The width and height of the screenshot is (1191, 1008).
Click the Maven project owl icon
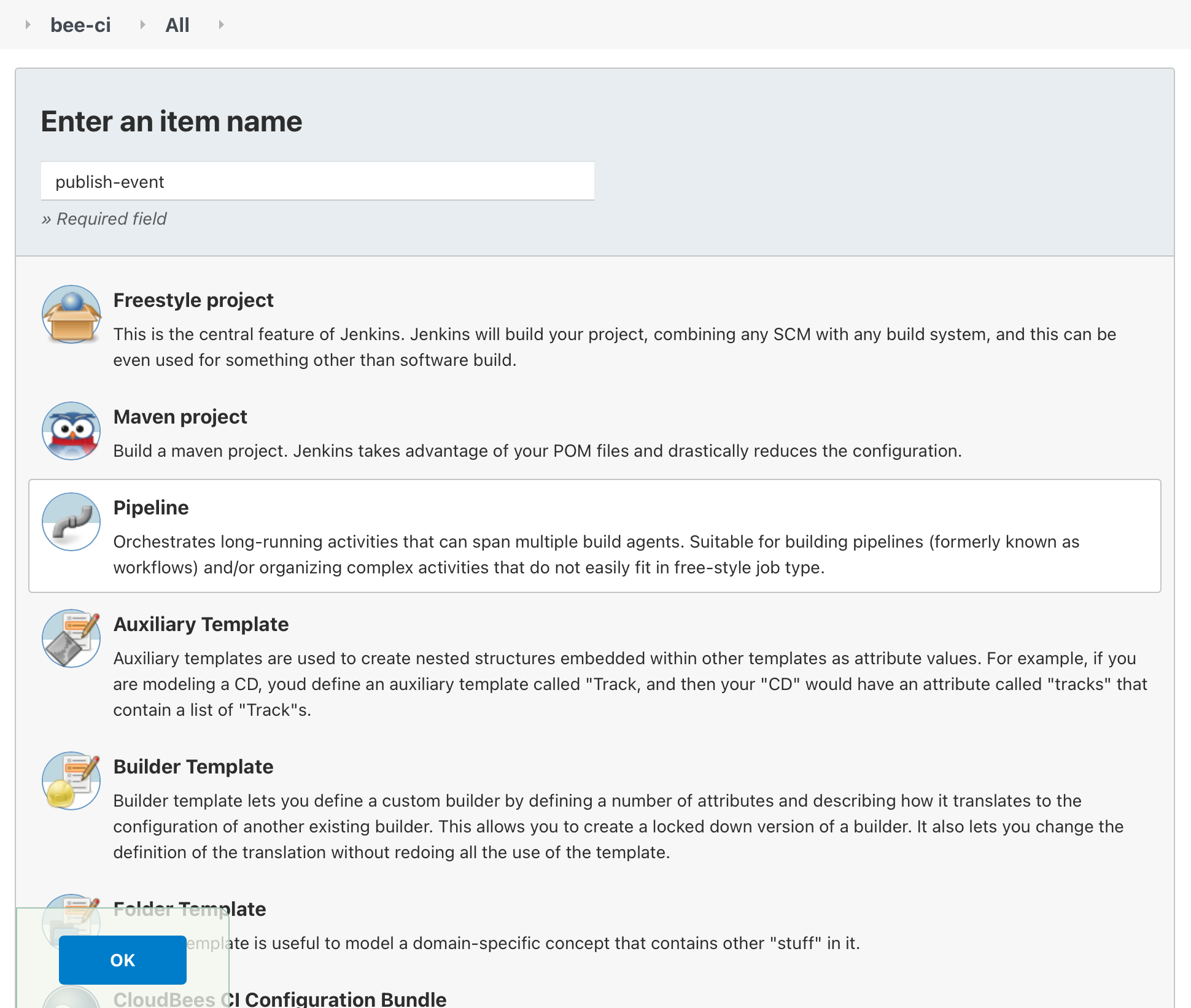pyautogui.click(x=71, y=431)
